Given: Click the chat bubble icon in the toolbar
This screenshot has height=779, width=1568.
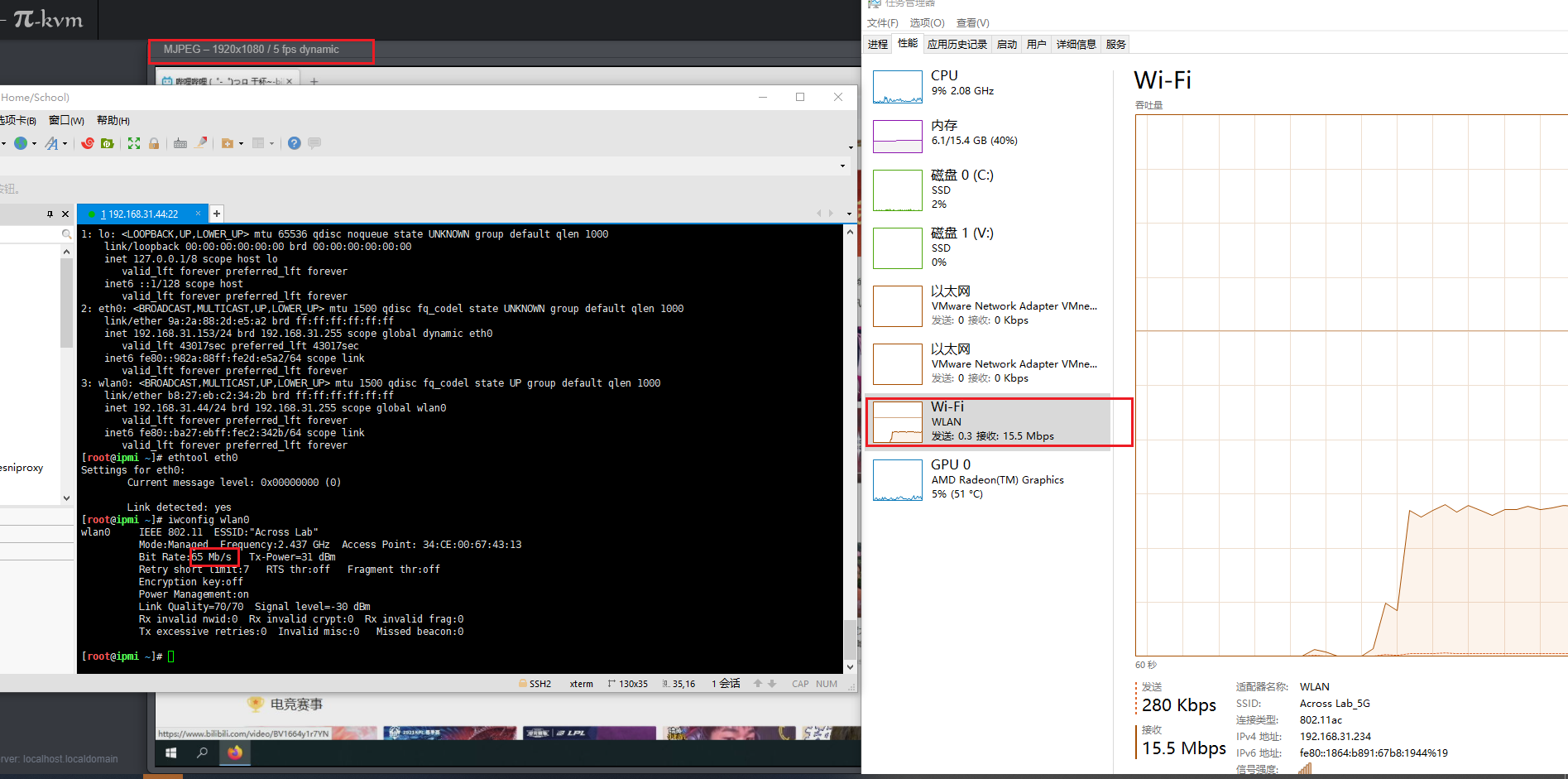Looking at the screenshot, I should click(x=314, y=143).
